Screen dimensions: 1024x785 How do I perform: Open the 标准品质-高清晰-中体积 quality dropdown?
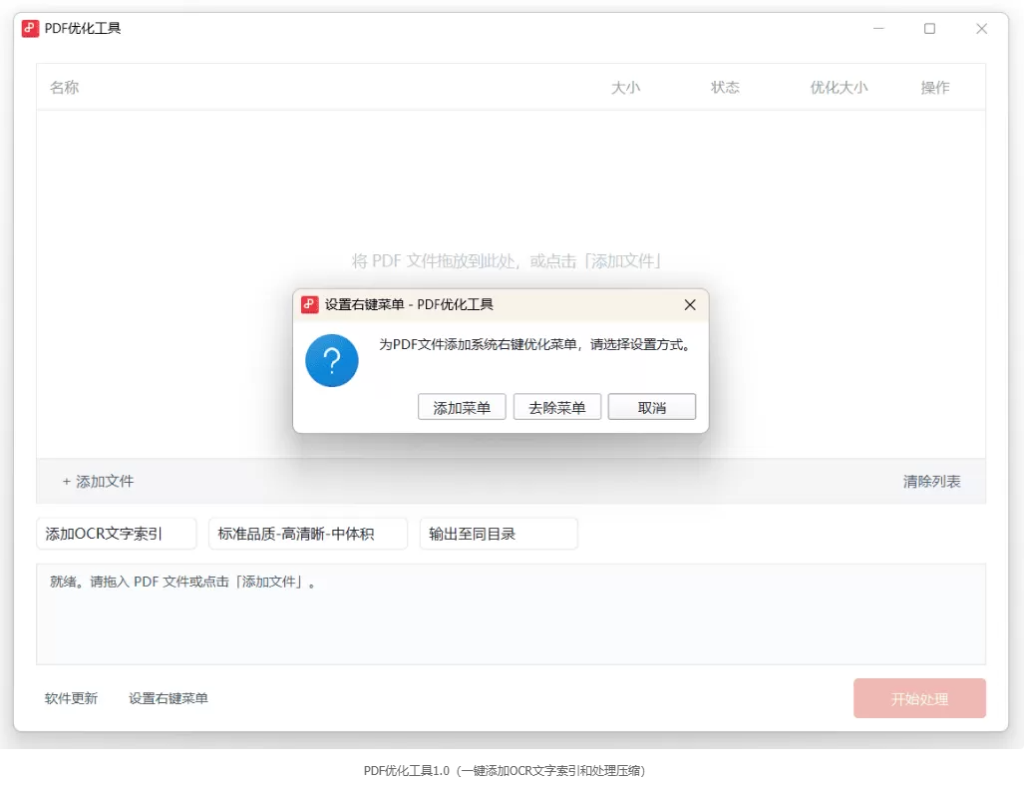(x=308, y=534)
